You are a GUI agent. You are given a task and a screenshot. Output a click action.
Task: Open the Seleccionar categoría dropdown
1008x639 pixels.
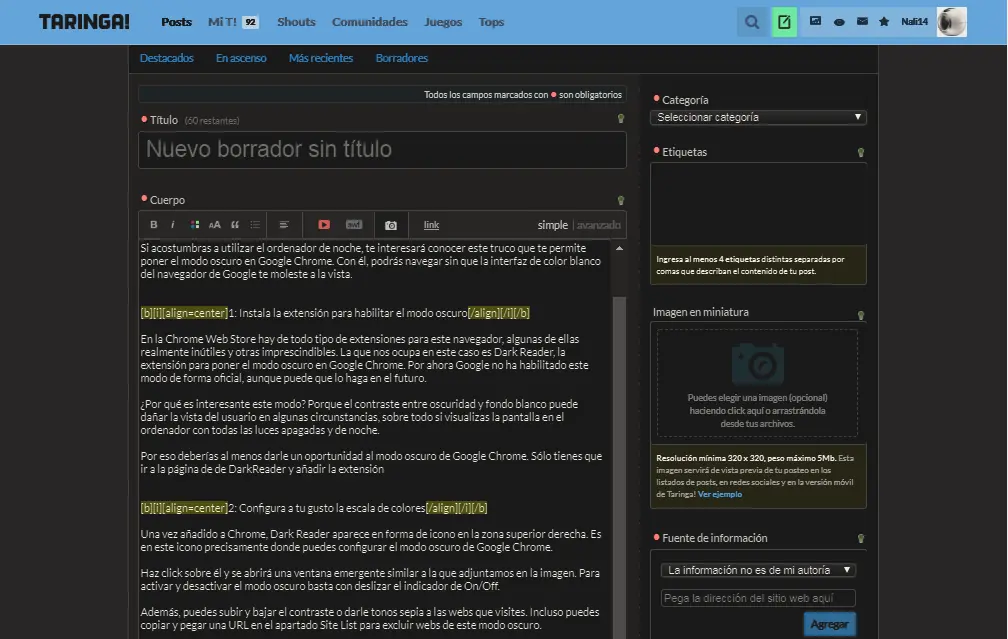(x=759, y=117)
